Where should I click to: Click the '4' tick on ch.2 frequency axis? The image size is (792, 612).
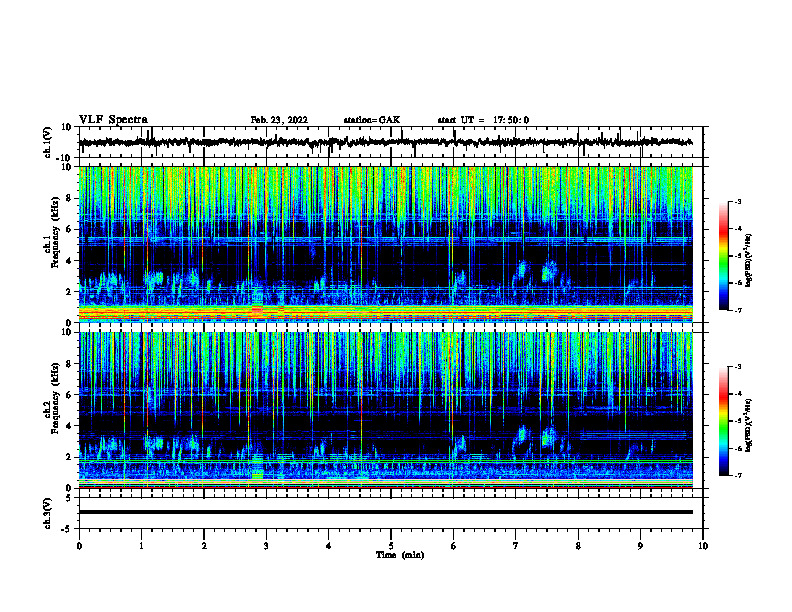(x=70, y=426)
